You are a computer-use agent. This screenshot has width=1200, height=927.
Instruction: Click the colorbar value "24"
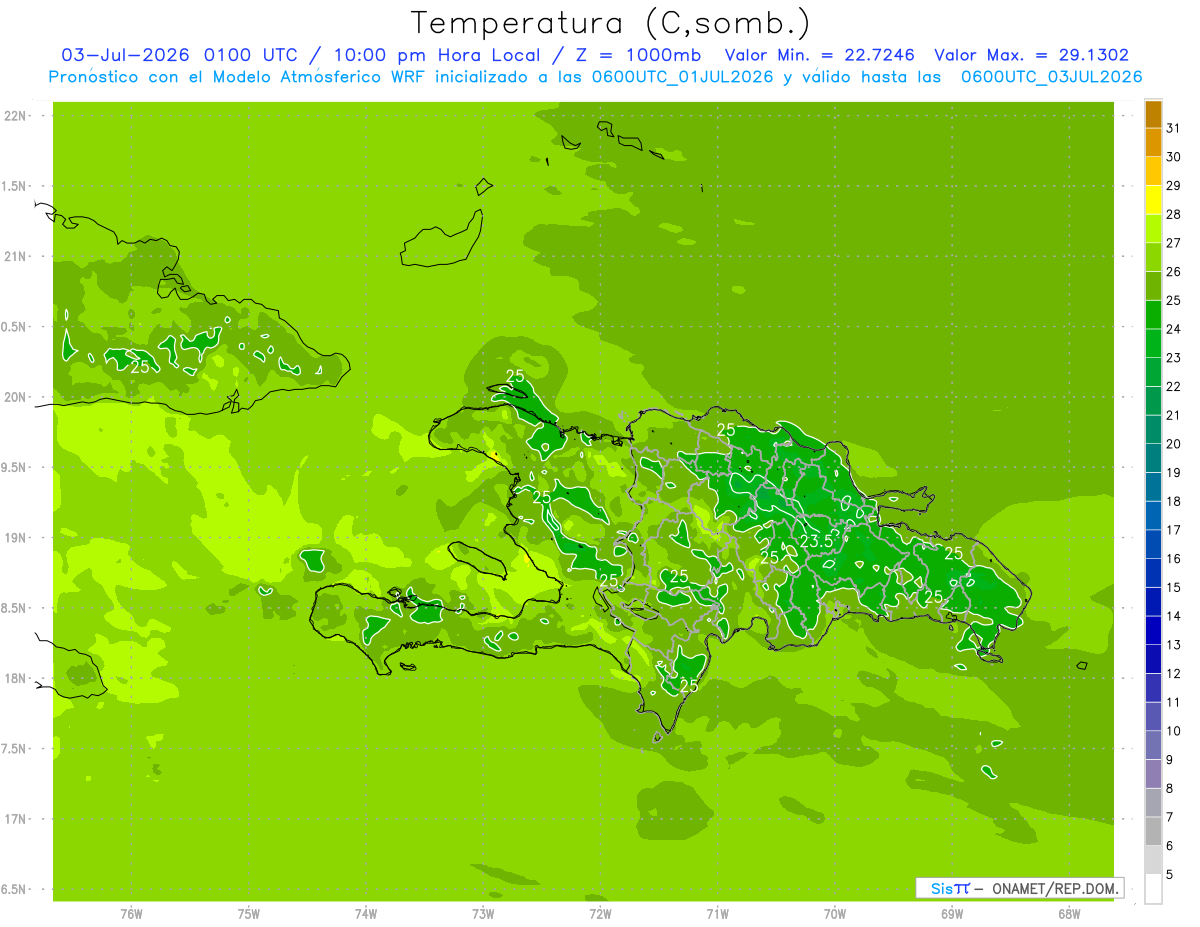pos(1173,329)
